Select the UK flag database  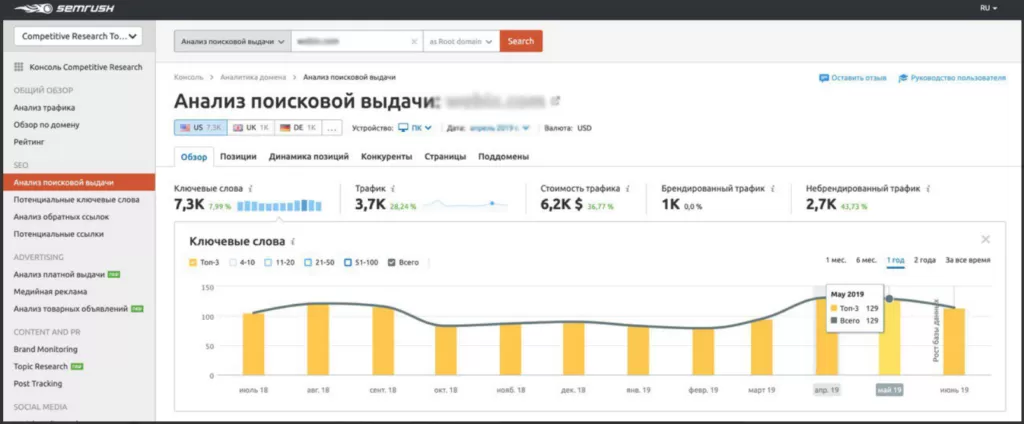pyautogui.click(x=251, y=128)
